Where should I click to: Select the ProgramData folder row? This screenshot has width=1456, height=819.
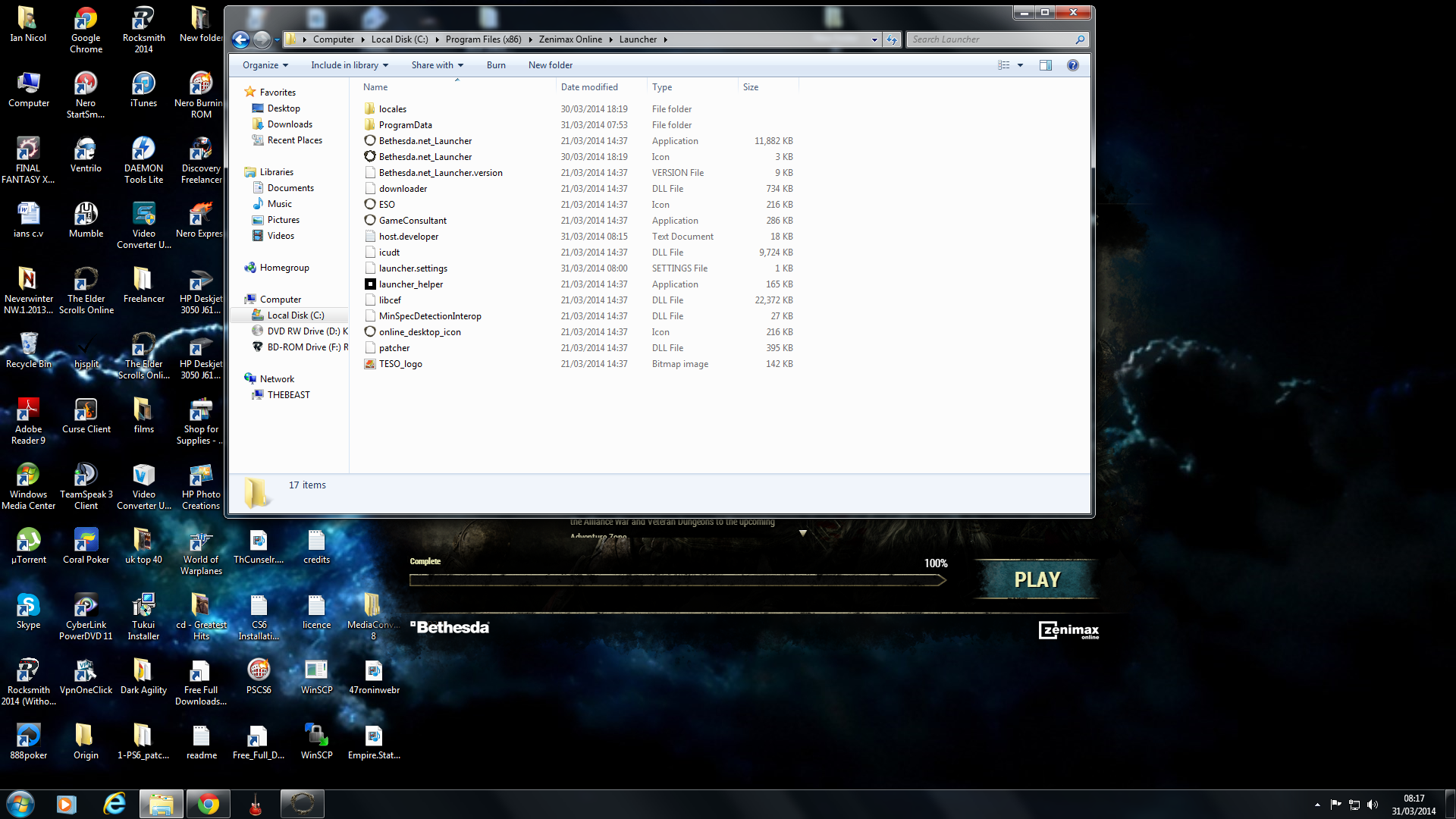click(x=405, y=125)
